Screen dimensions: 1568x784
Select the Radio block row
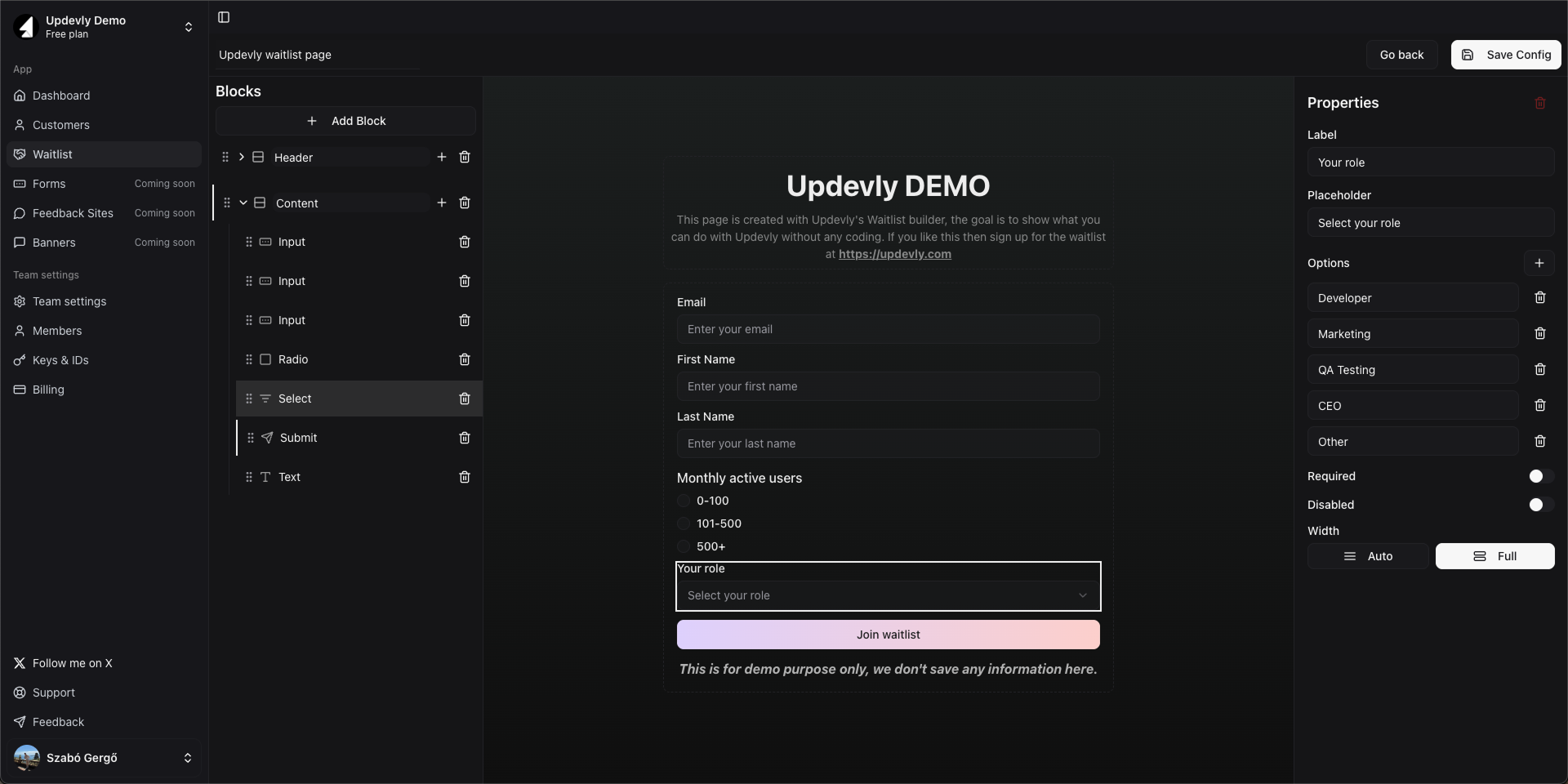(359, 359)
